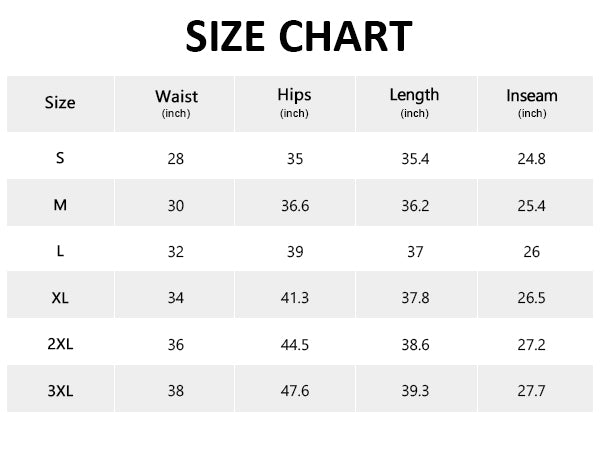Select the Length column header

414,101
